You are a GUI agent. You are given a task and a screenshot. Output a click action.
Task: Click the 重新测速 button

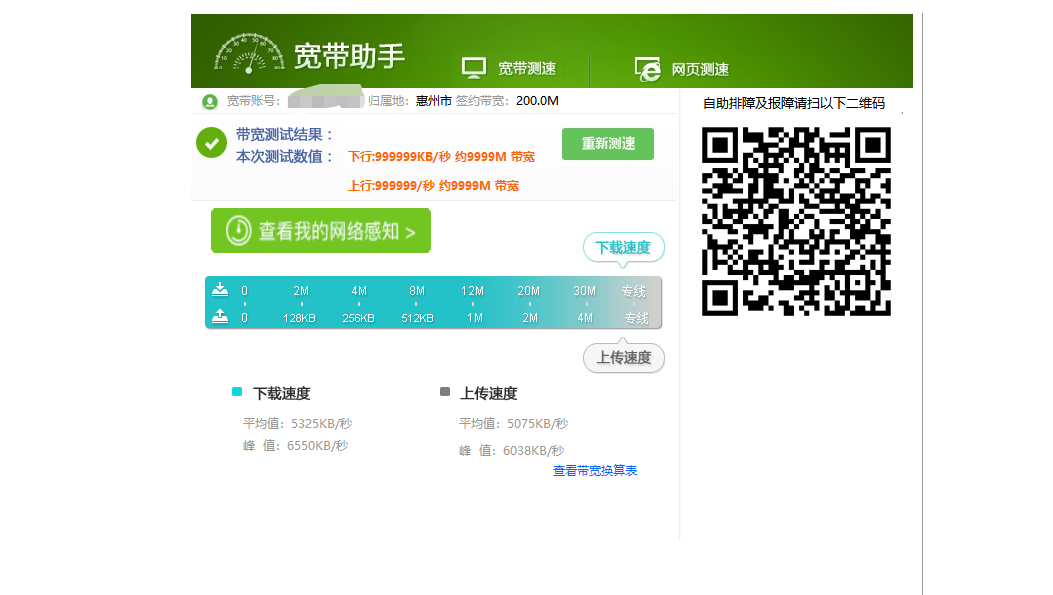pos(608,144)
